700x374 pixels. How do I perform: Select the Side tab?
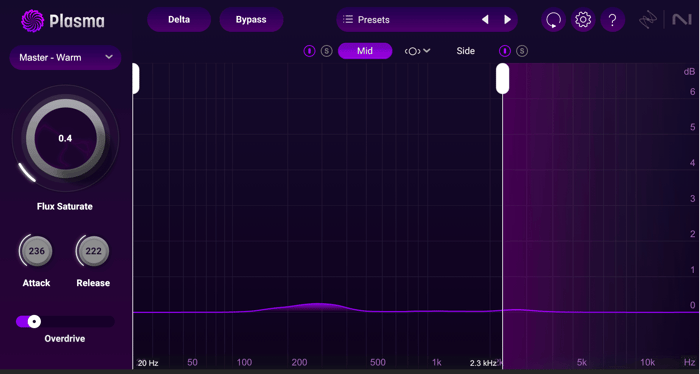(x=465, y=51)
